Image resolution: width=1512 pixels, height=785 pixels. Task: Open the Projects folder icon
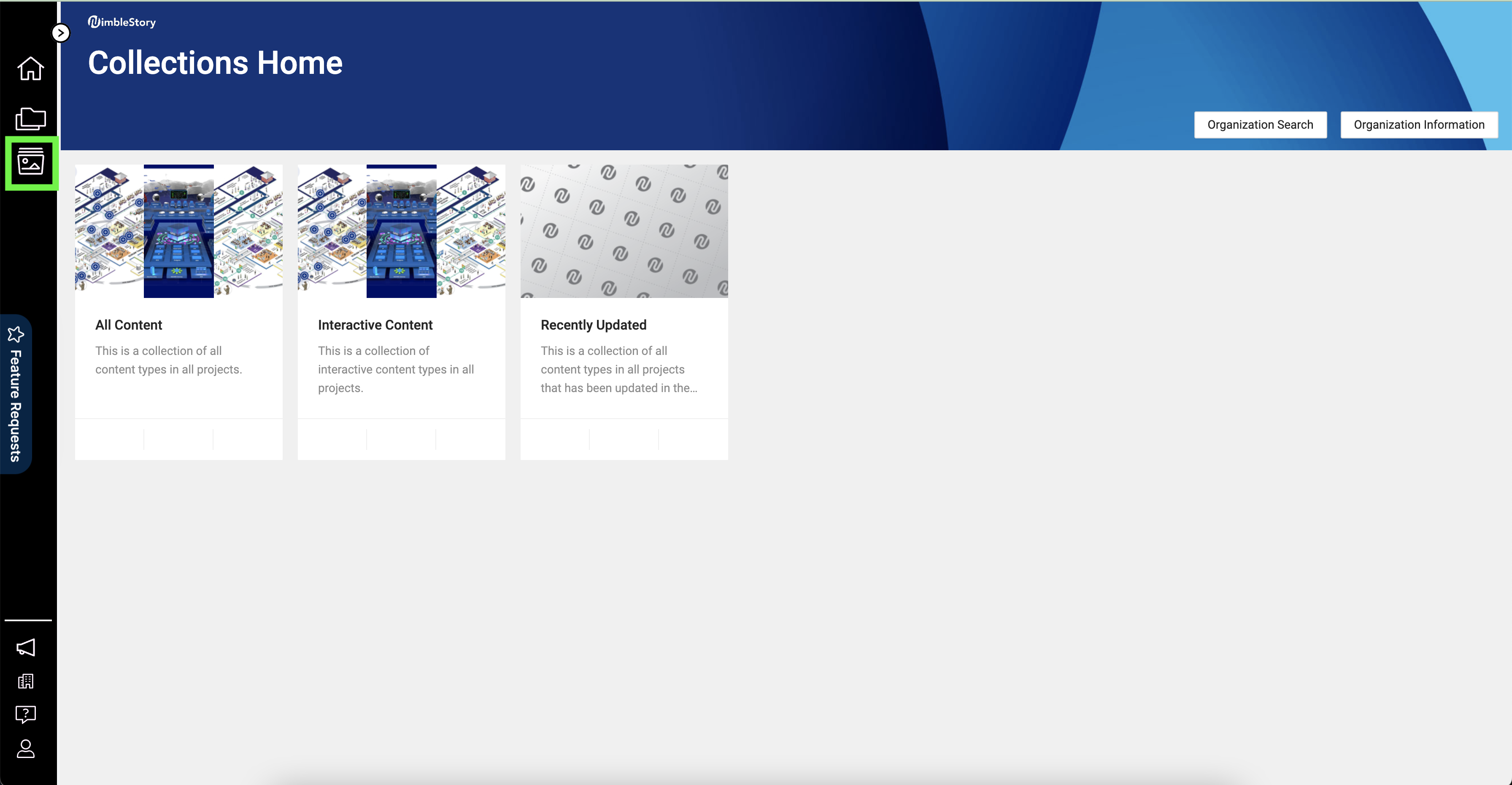pos(30,119)
